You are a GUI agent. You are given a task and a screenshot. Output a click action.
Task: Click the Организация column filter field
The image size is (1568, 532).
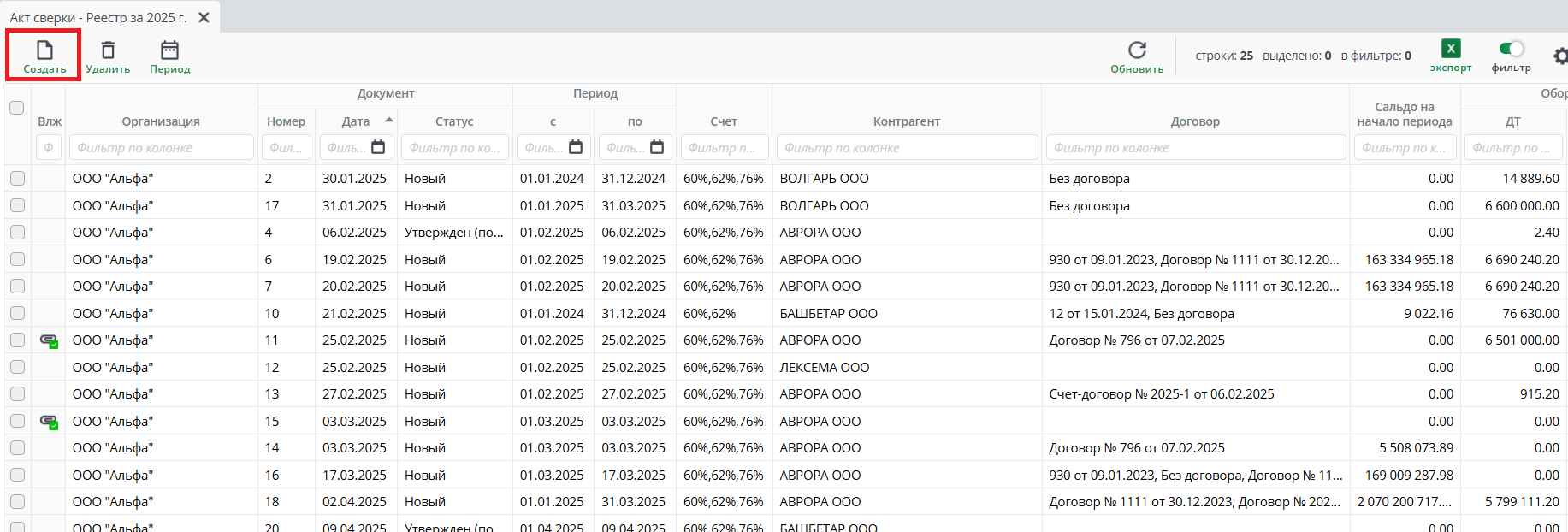[x=161, y=148]
